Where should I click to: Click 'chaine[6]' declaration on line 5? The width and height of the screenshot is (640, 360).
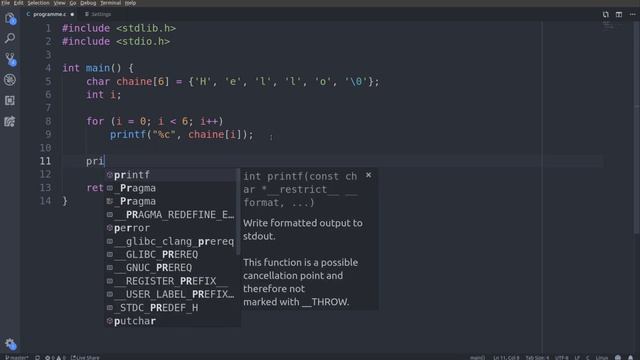143,82
